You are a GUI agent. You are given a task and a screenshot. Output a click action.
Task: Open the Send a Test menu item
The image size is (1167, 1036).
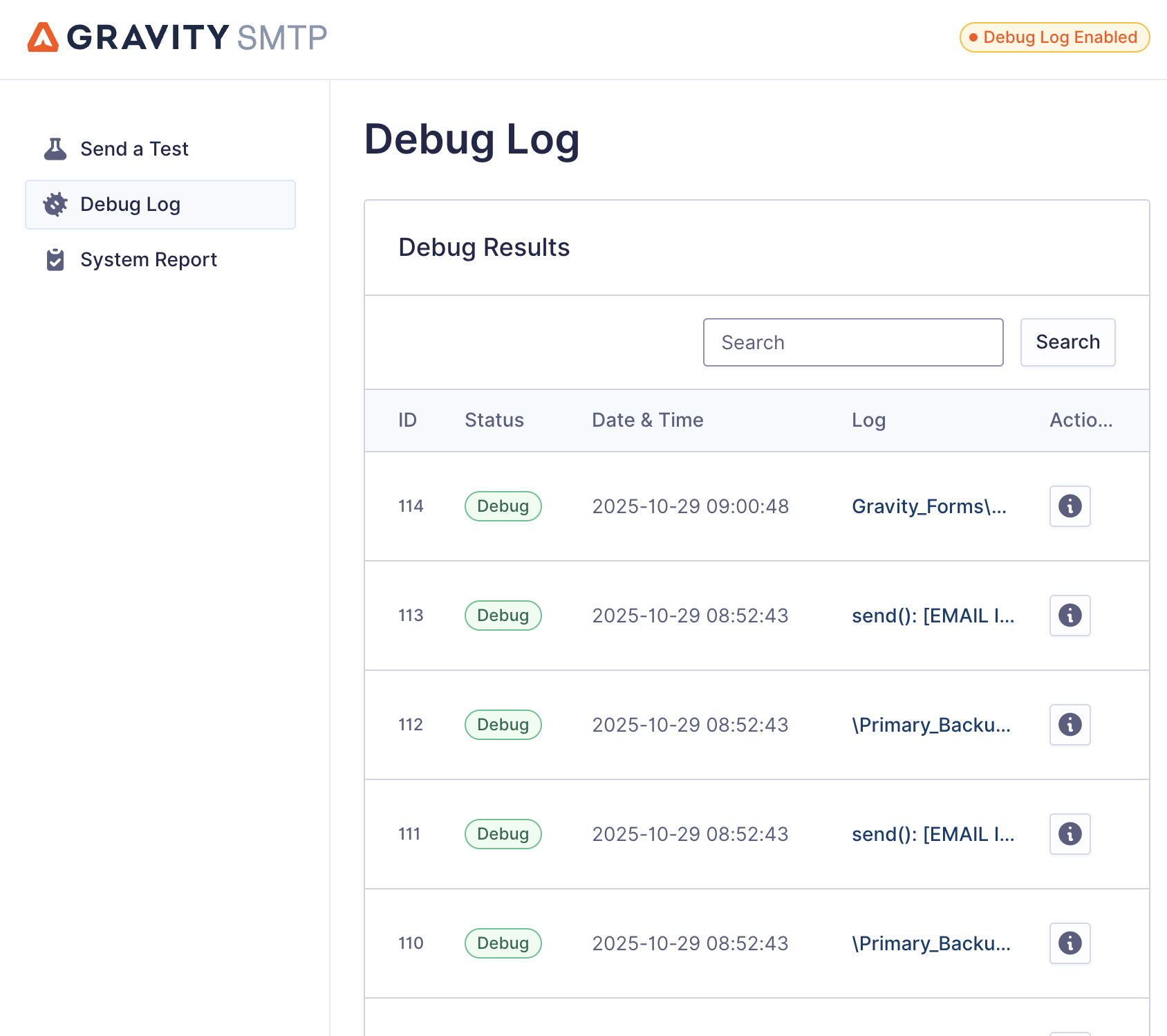point(134,149)
